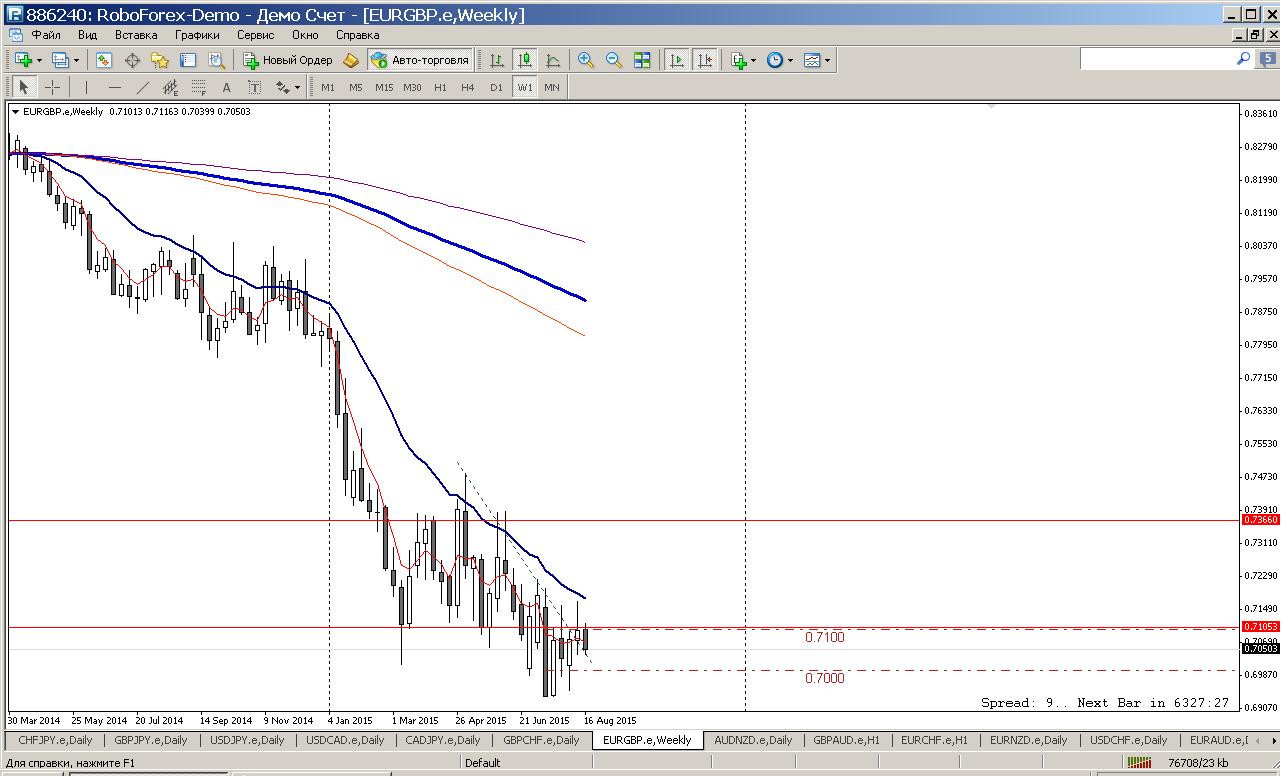
Task: Select the vertical line tool
Action: [x=86, y=87]
